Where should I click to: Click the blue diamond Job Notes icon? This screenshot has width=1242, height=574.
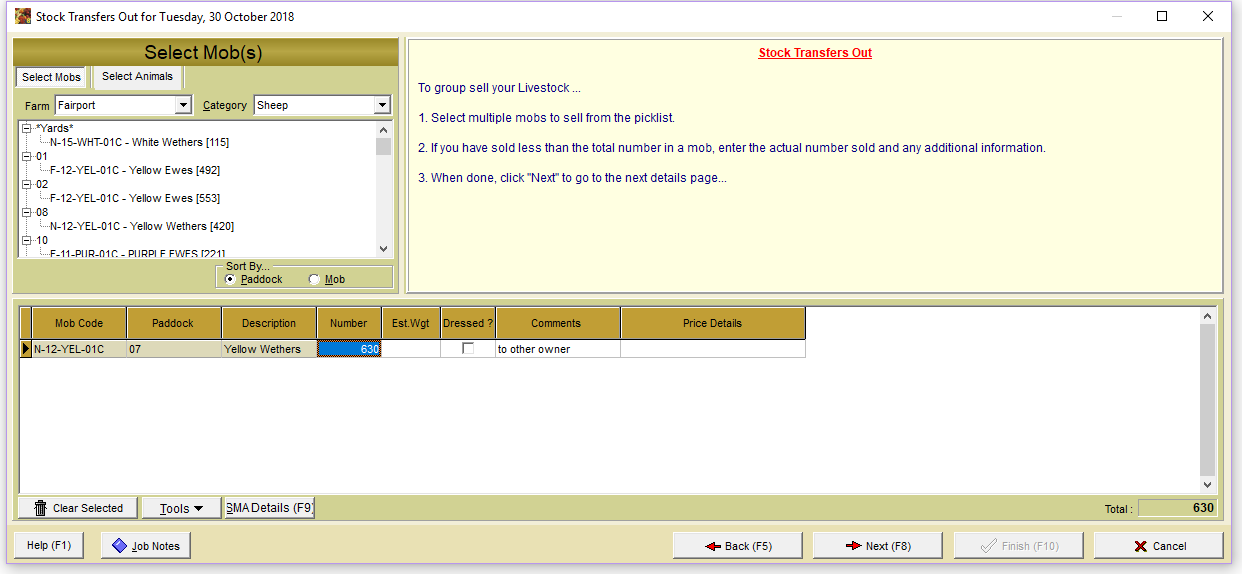(120, 546)
